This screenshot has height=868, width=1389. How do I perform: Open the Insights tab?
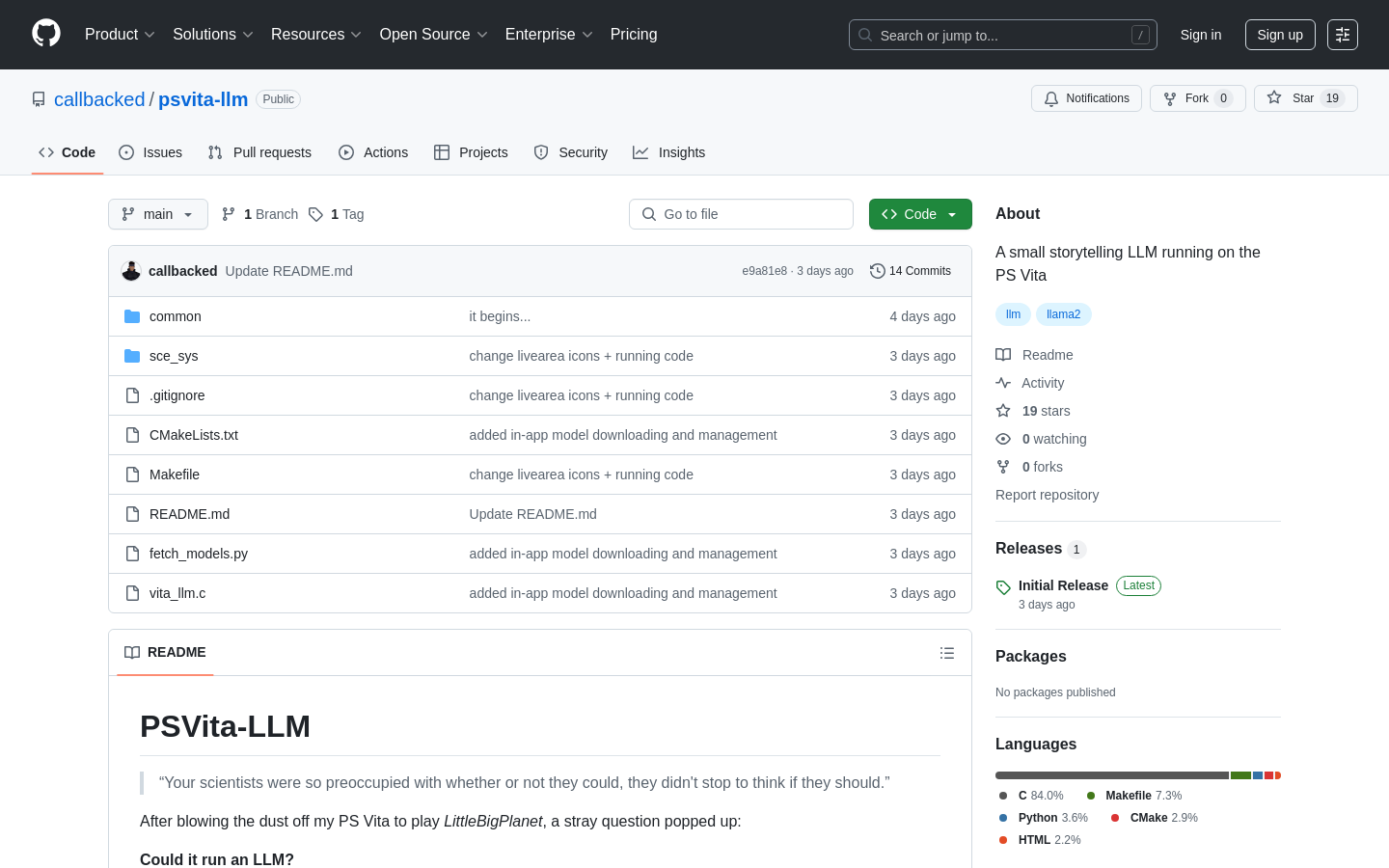pyautogui.click(x=669, y=152)
